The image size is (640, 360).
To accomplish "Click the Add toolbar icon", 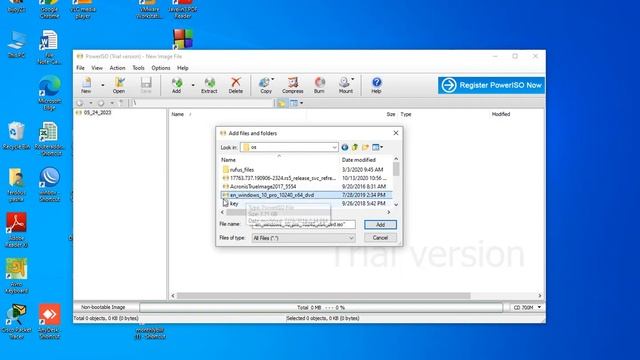I will [x=176, y=85].
